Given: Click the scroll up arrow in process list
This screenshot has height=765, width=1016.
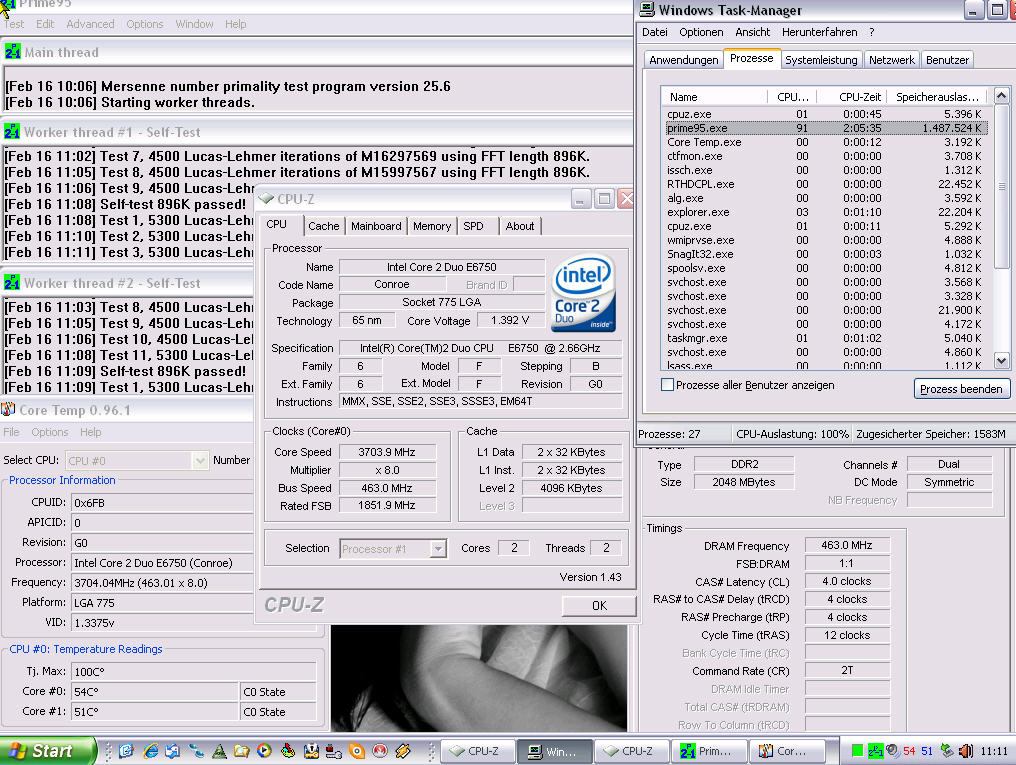Looking at the screenshot, I should click(1001, 95).
